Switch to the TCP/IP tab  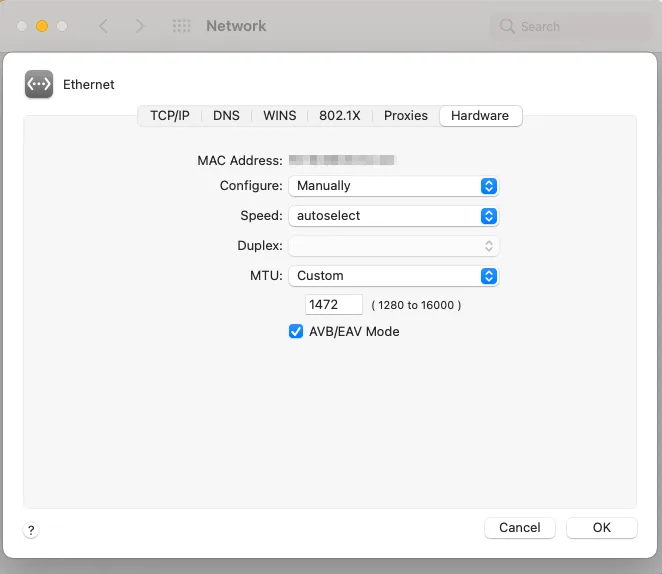click(170, 116)
